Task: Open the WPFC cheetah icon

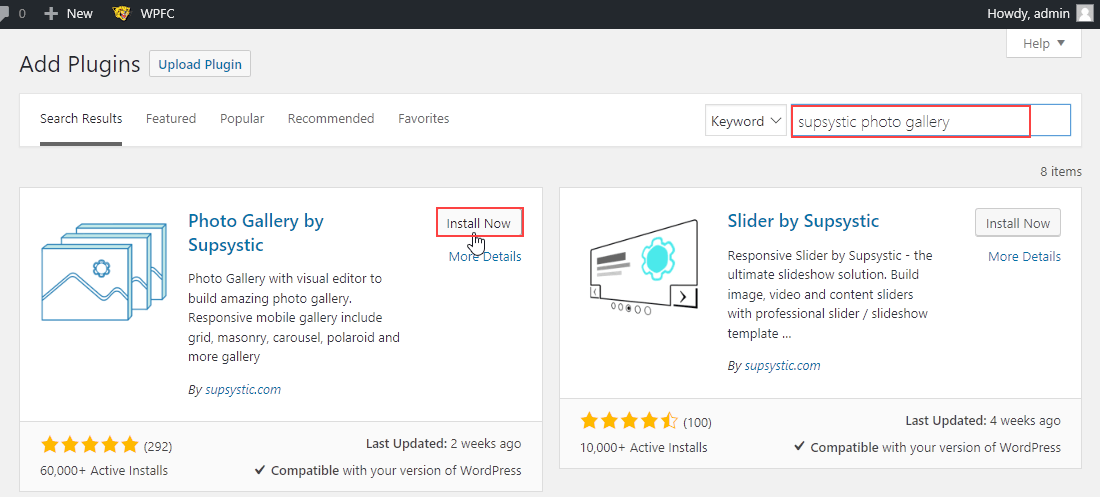Action: (x=122, y=13)
